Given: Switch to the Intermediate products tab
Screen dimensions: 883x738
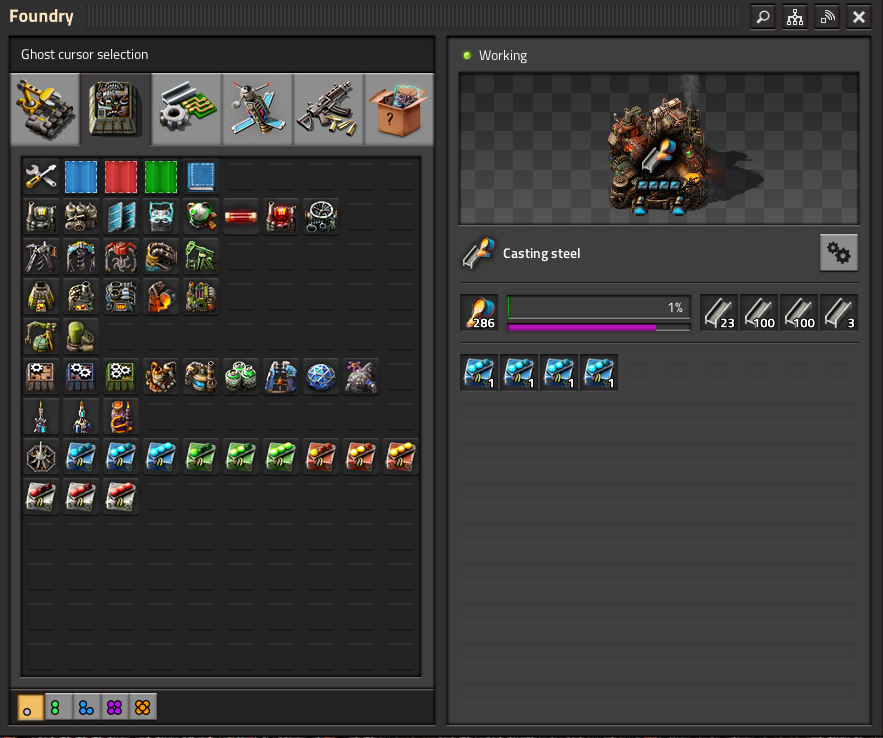Looking at the screenshot, I should click(187, 110).
